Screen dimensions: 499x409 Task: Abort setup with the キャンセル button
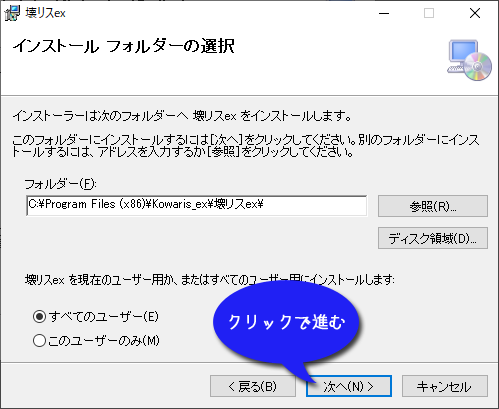tap(445, 386)
